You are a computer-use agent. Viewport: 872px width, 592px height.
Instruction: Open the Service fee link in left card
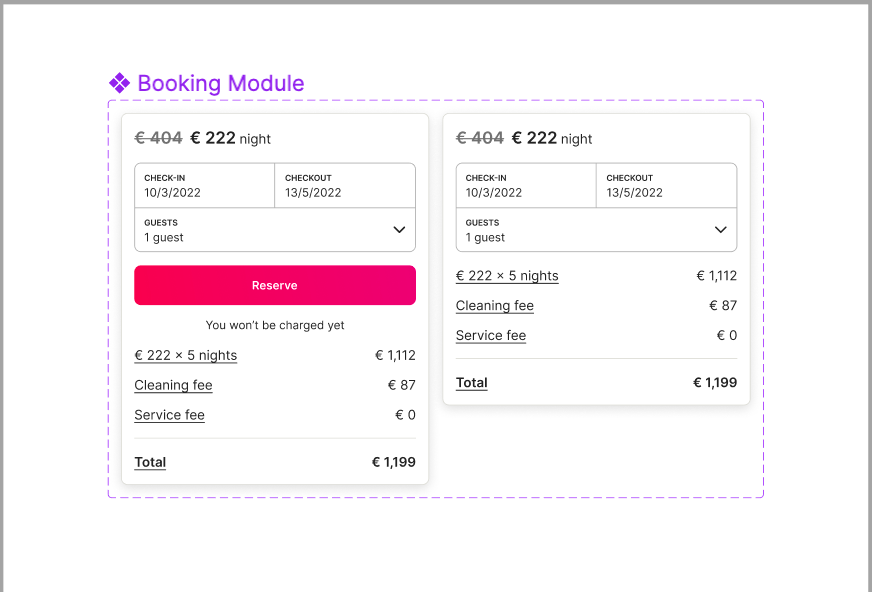tap(170, 415)
